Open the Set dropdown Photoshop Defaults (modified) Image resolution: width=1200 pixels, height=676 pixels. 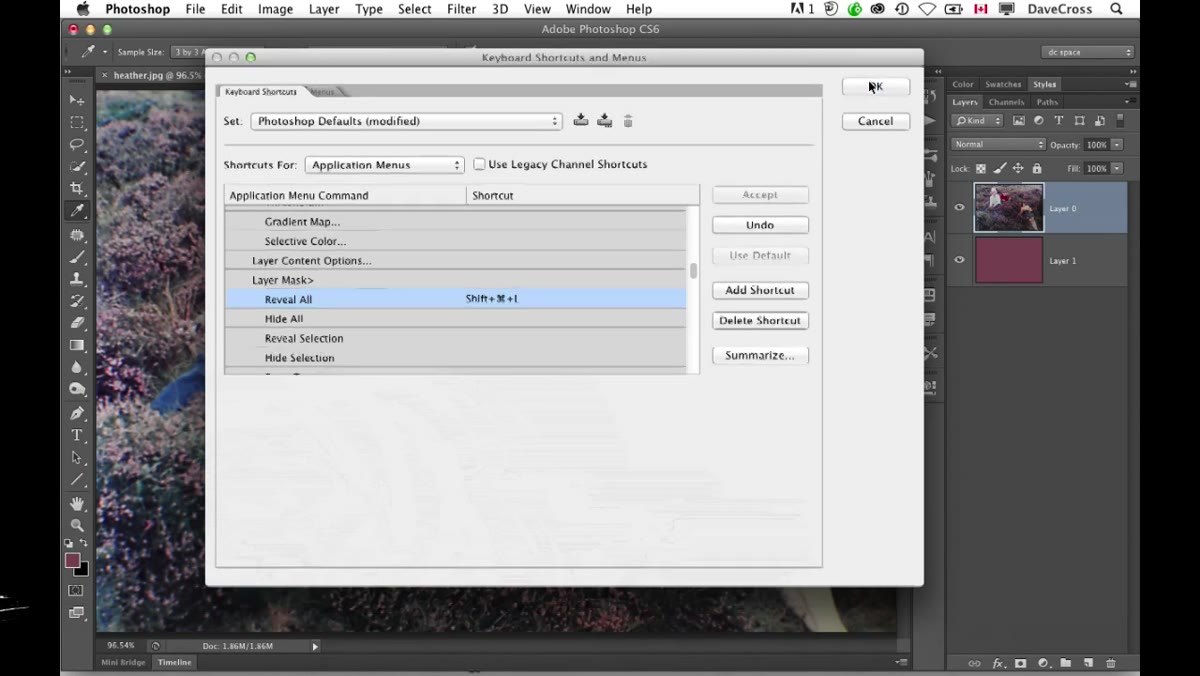(x=406, y=121)
